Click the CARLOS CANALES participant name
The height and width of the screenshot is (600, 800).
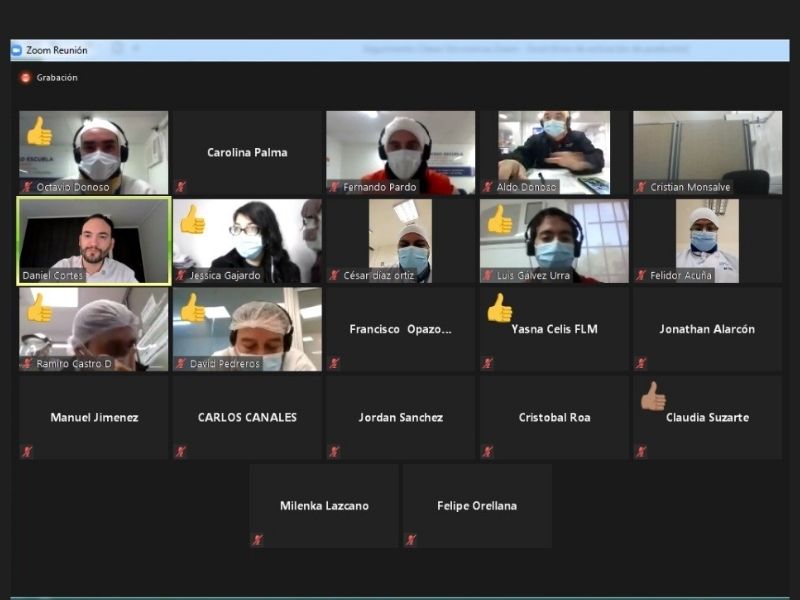point(247,417)
